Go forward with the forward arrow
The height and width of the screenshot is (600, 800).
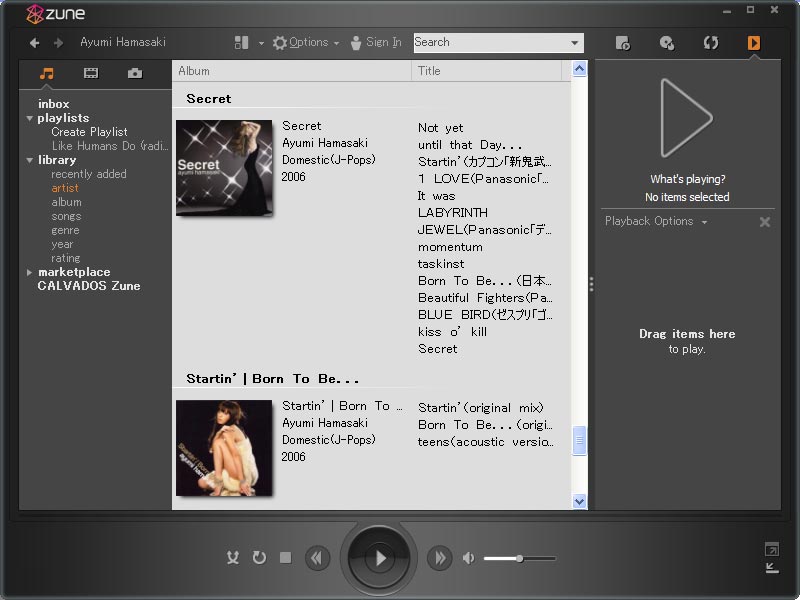(58, 43)
